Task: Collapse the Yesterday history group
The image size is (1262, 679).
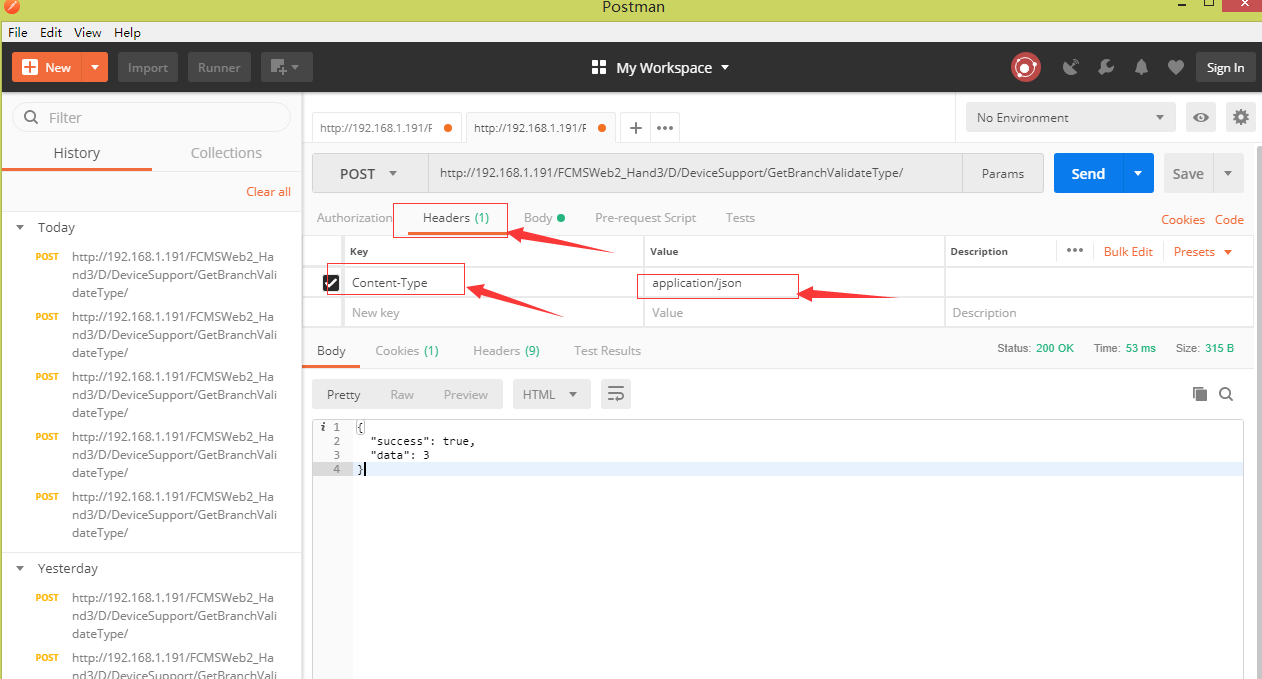Action: 20,568
